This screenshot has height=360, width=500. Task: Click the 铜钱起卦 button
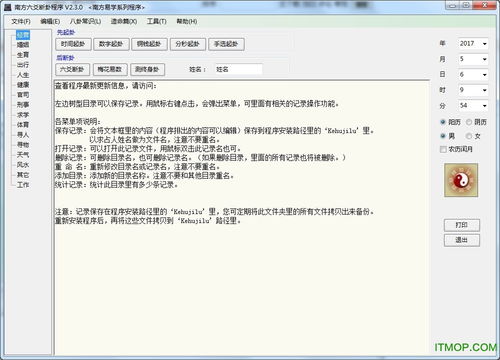tap(149, 44)
